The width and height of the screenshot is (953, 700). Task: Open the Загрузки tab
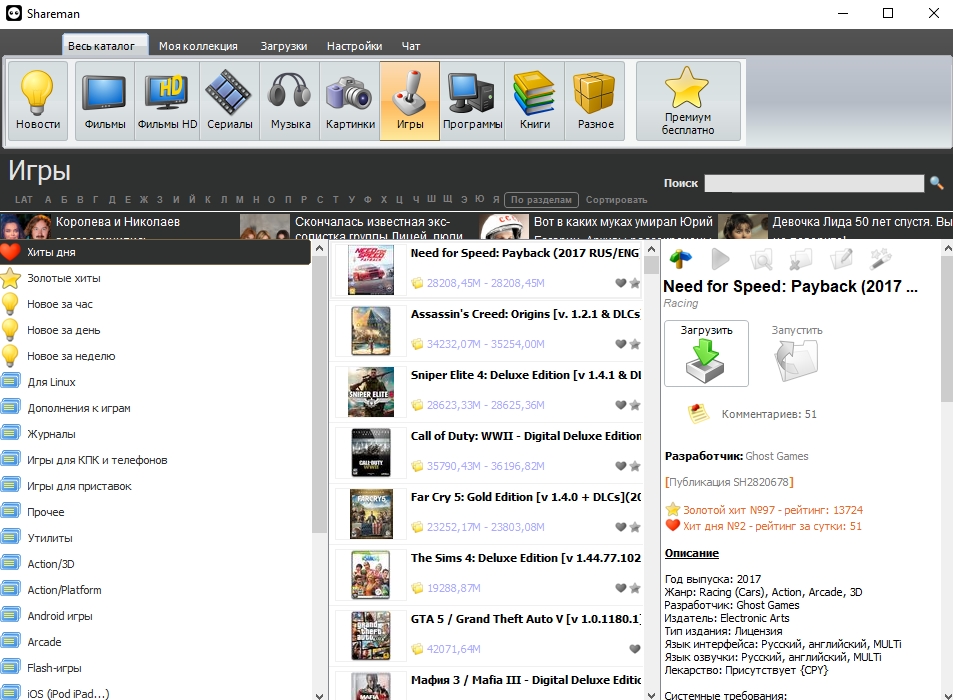[284, 46]
